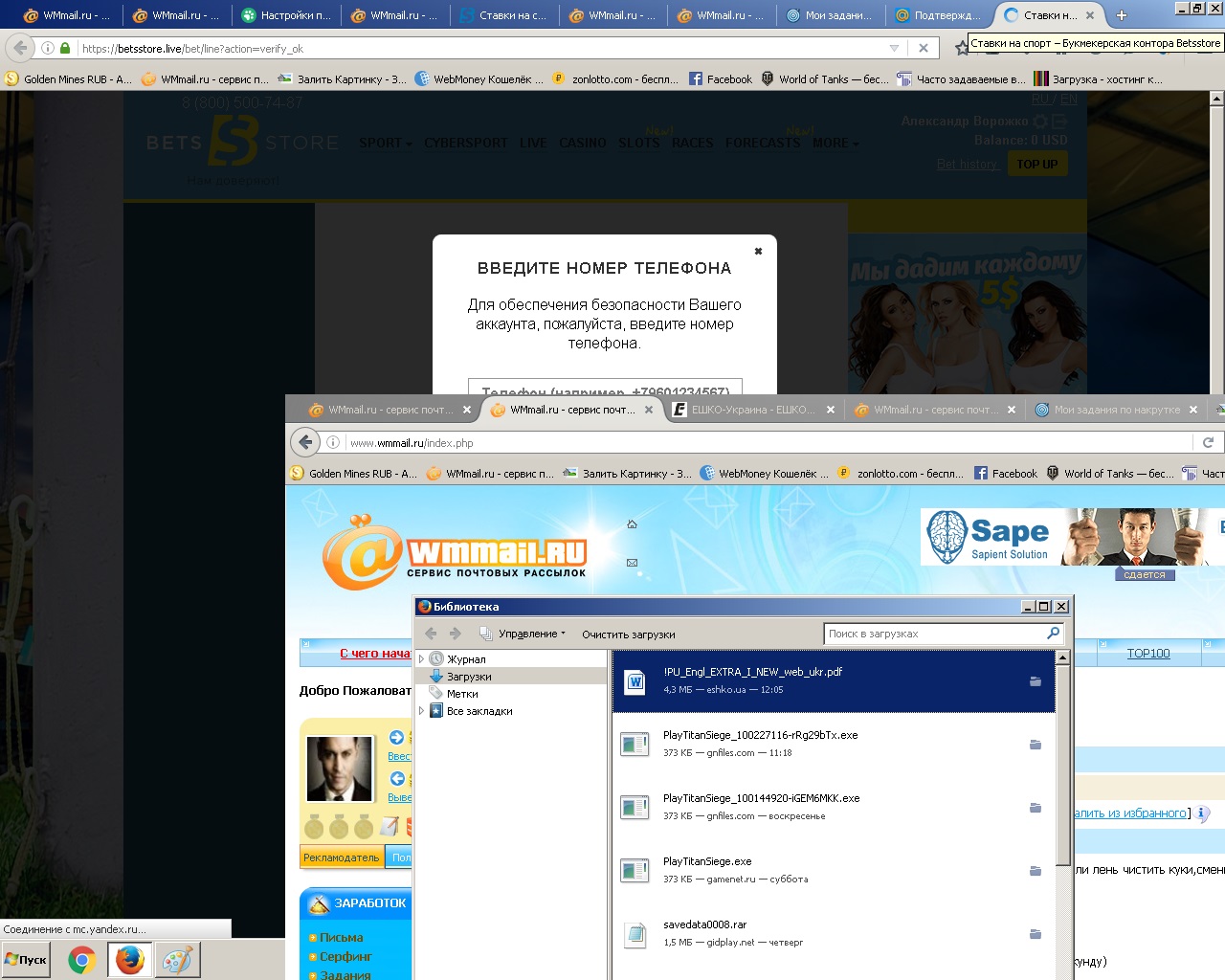Open a new tab in upper browser window
This screenshot has width=1225, height=980.
[1122, 15]
